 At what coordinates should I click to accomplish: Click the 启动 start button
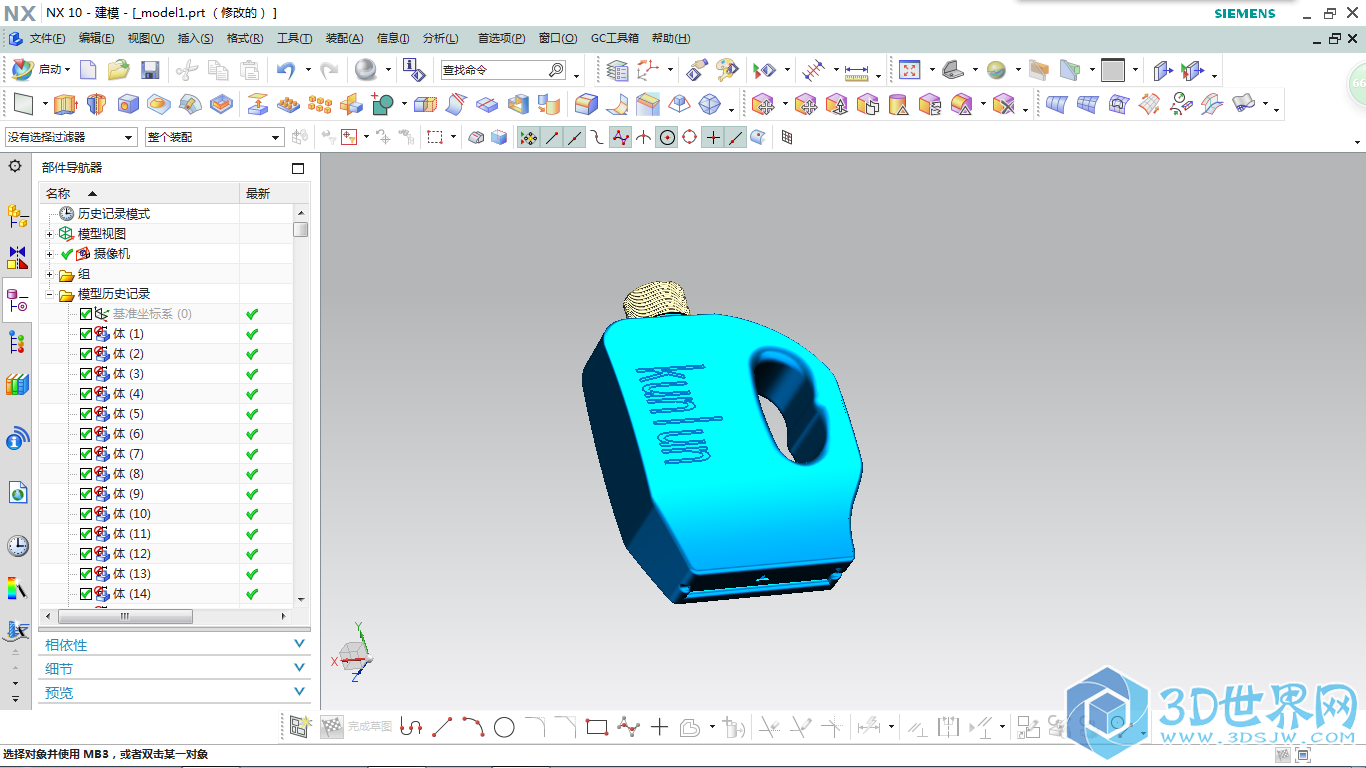click(x=41, y=70)
